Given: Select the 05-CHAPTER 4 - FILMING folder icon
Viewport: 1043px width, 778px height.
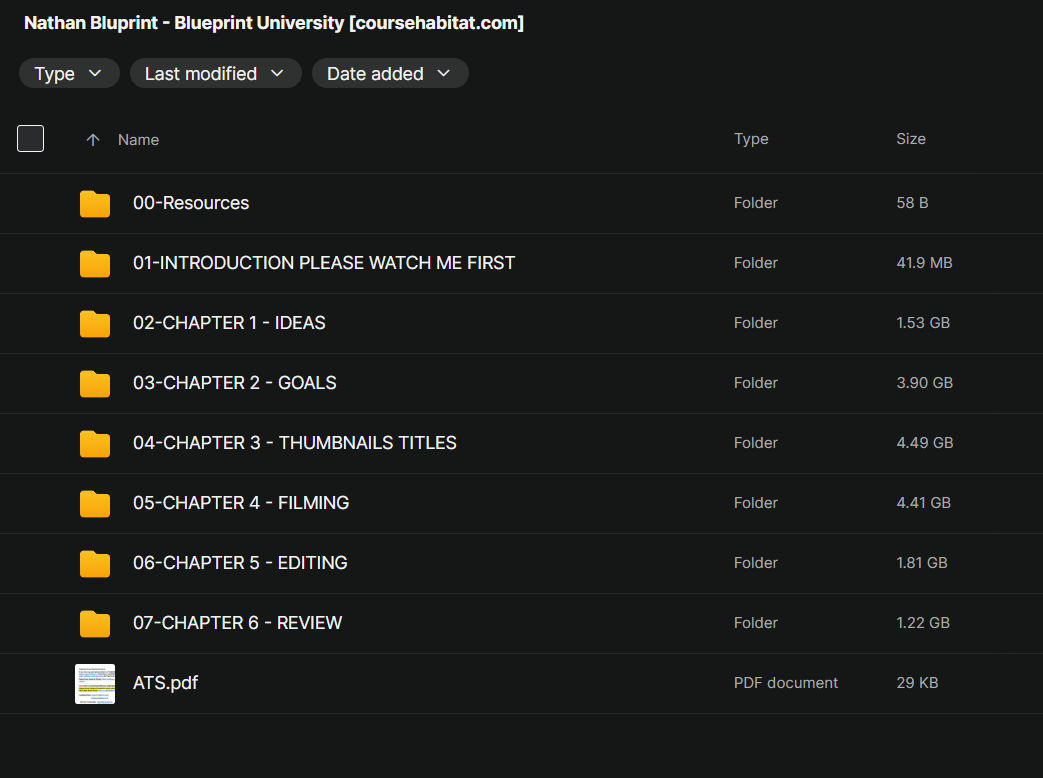Looking at the screenshot, I should pyautogui.click(x=94, y=503).
